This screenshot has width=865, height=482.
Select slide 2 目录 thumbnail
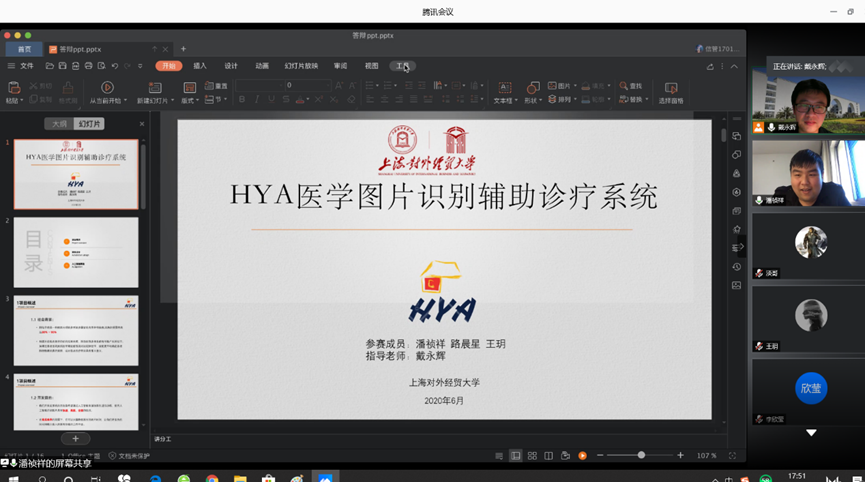tap(76, 252)
